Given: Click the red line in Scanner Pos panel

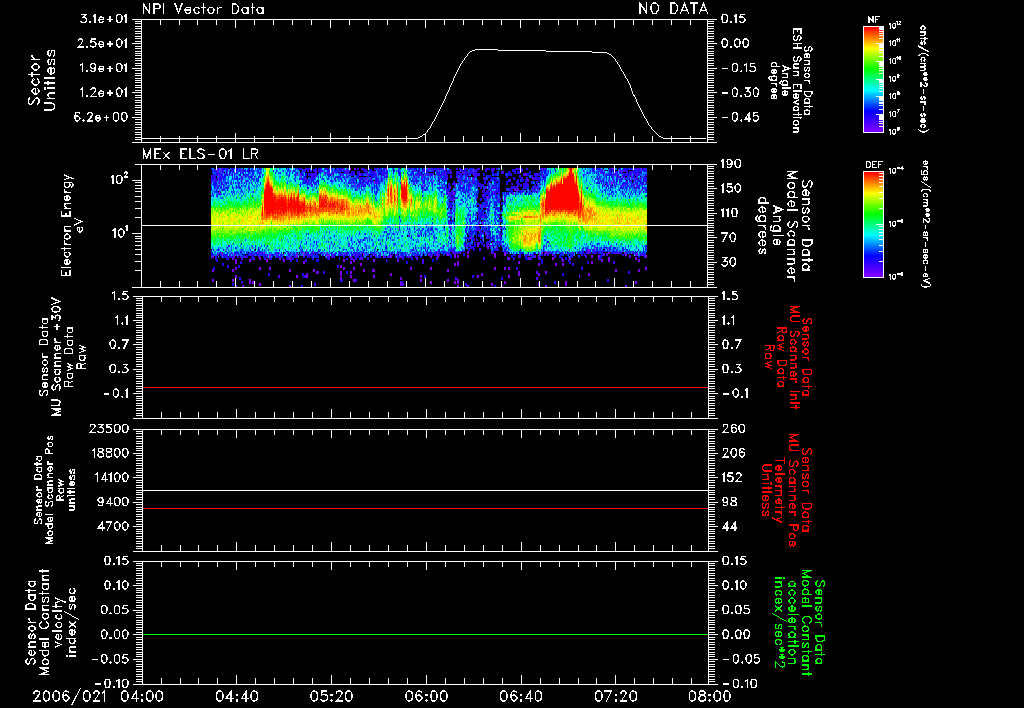Looking at the screenshot, I should (x=424, y=508).
